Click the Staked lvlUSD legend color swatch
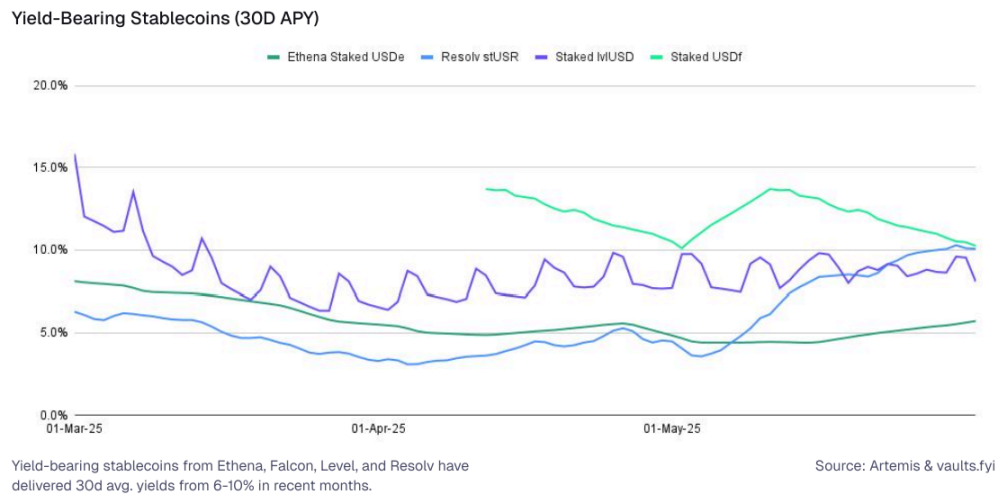This screenshot has height=503, width=1007. pyautogui.click(x=543, y=57)
